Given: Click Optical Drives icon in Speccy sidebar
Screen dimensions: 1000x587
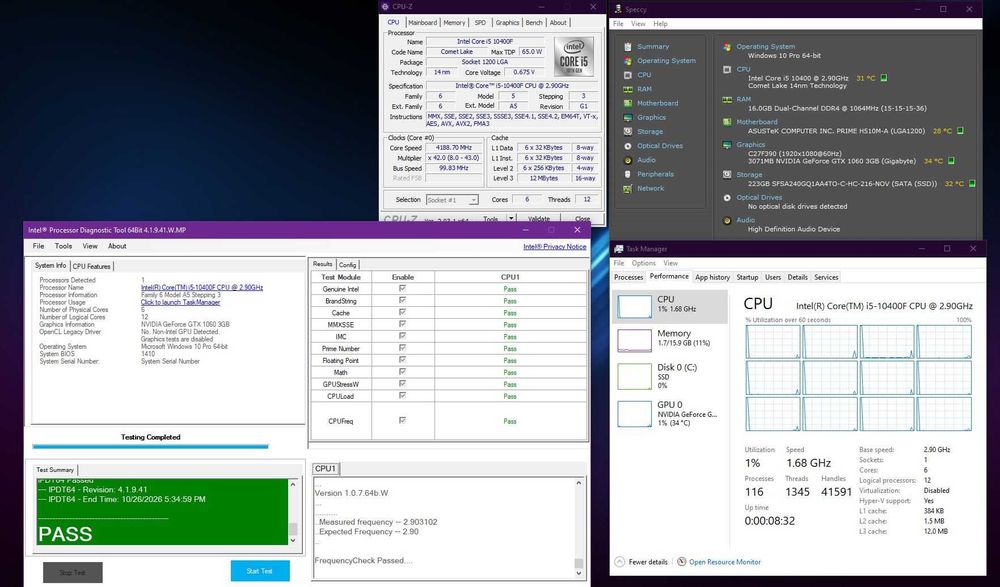Looking at the screenshot, I should pyautogui.click(x=628, y=145).
